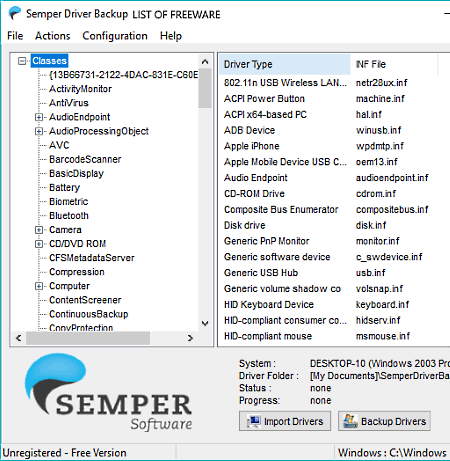The image size is (450, 461).
Task: Click the Unregistered - Free Version status
Action: pyautogui.click(x=64, y=453)
